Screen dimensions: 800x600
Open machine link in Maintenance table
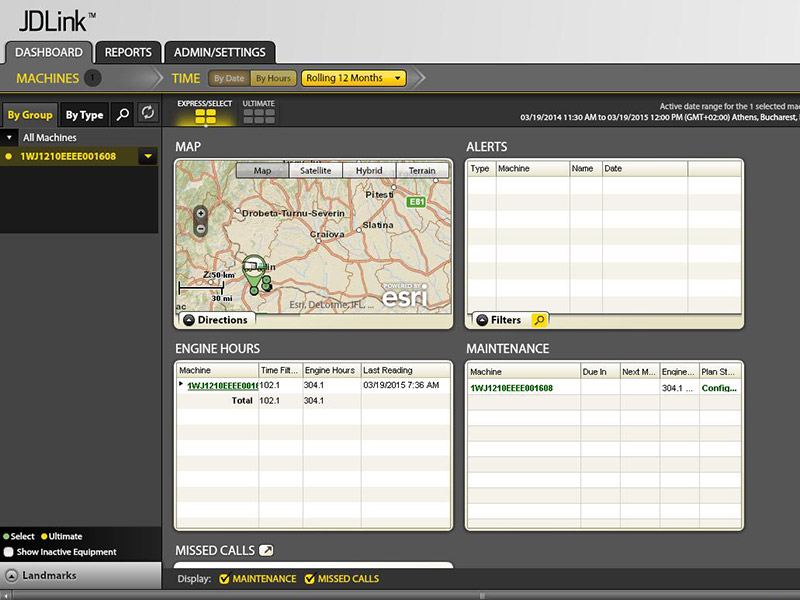pyautogui.click(x=511, y=388)
